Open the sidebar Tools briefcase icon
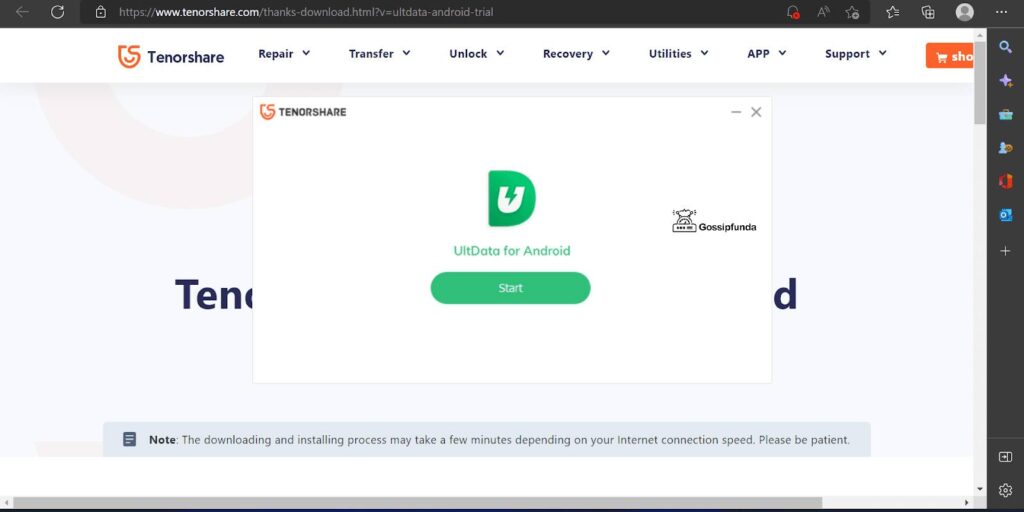This screenshot has width=1024, height=512. tap(1006, 114)
